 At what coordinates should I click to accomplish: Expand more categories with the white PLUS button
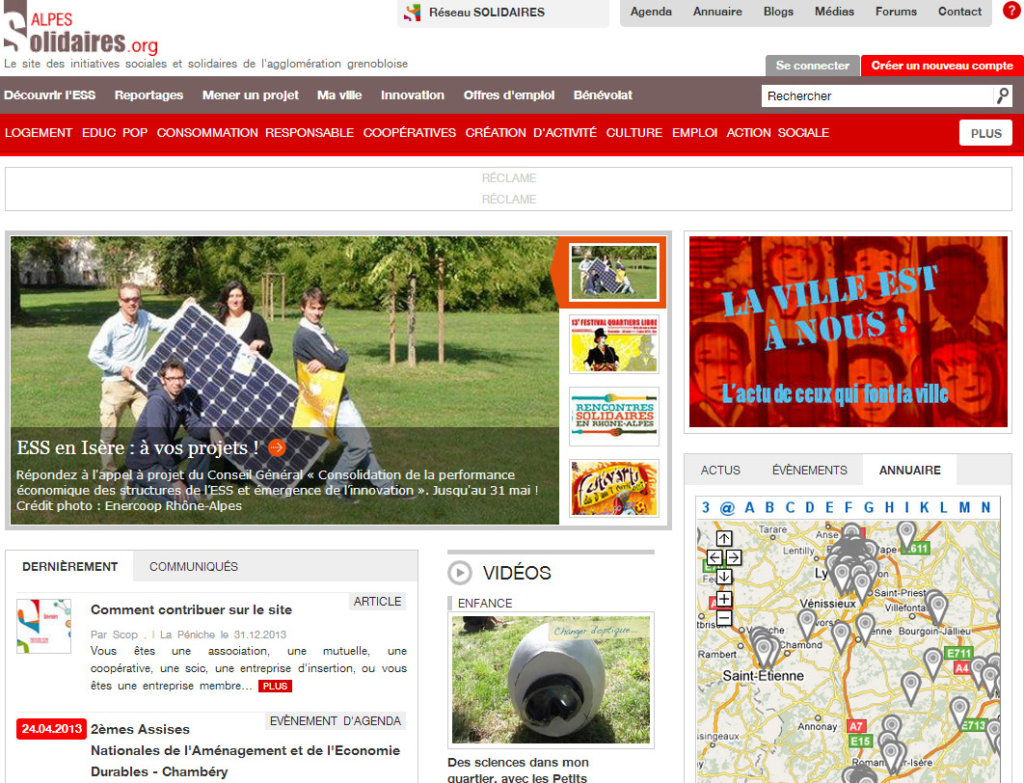985,133
